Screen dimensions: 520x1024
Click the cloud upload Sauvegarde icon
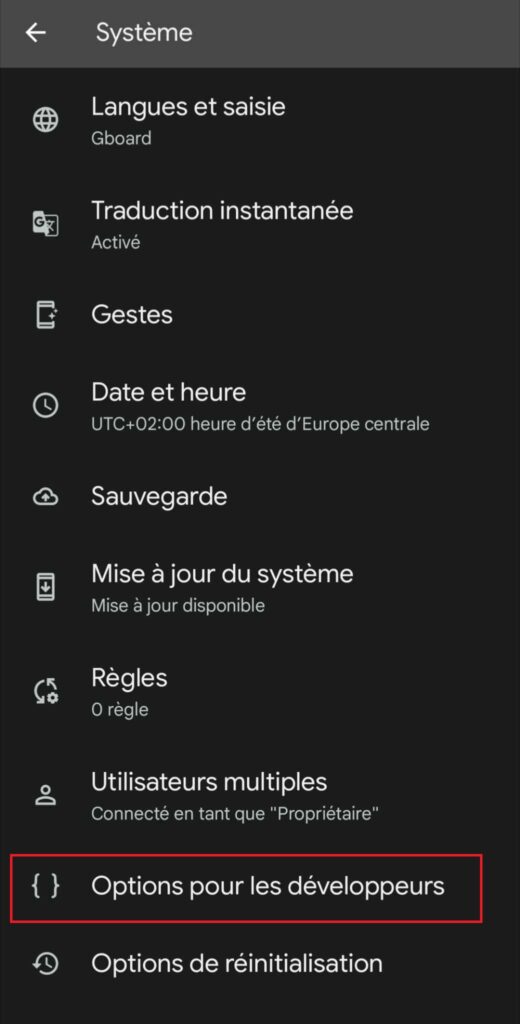(46, 497)
